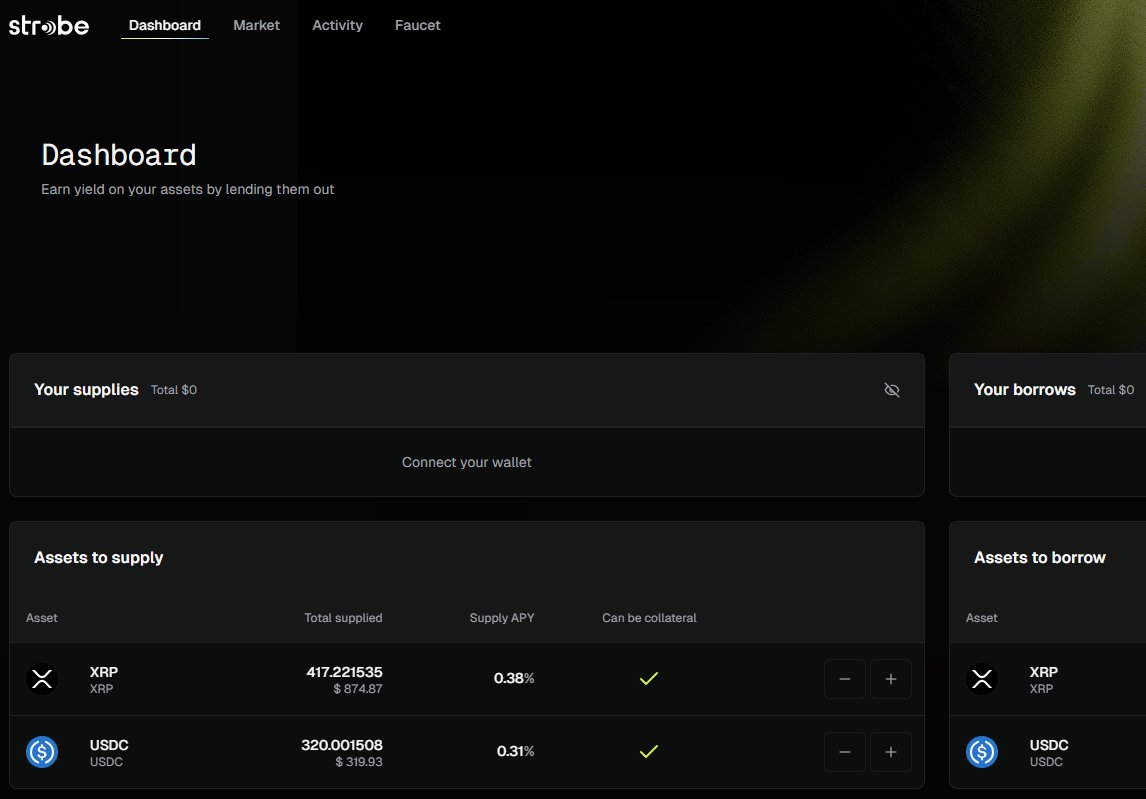Click the Dashboard page title

pos(118,155)
